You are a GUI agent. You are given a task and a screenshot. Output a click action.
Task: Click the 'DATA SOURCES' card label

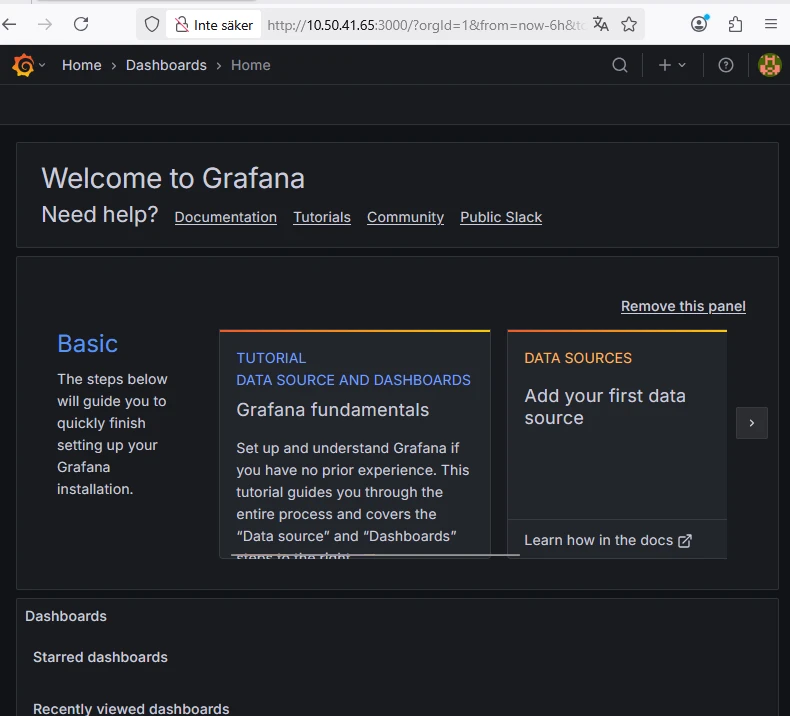click(578, 358)
